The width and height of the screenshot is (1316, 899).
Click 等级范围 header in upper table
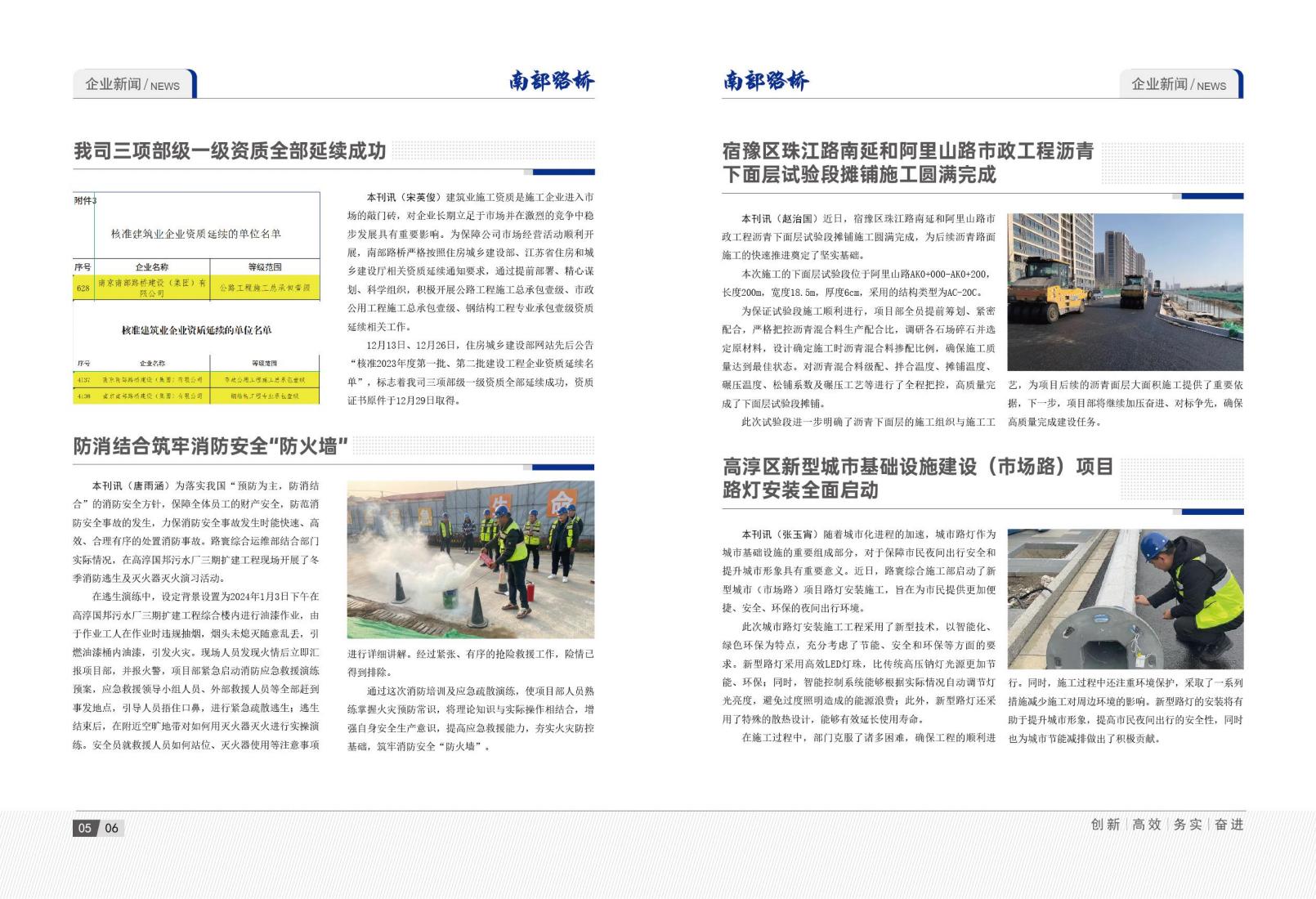[265, 267]
